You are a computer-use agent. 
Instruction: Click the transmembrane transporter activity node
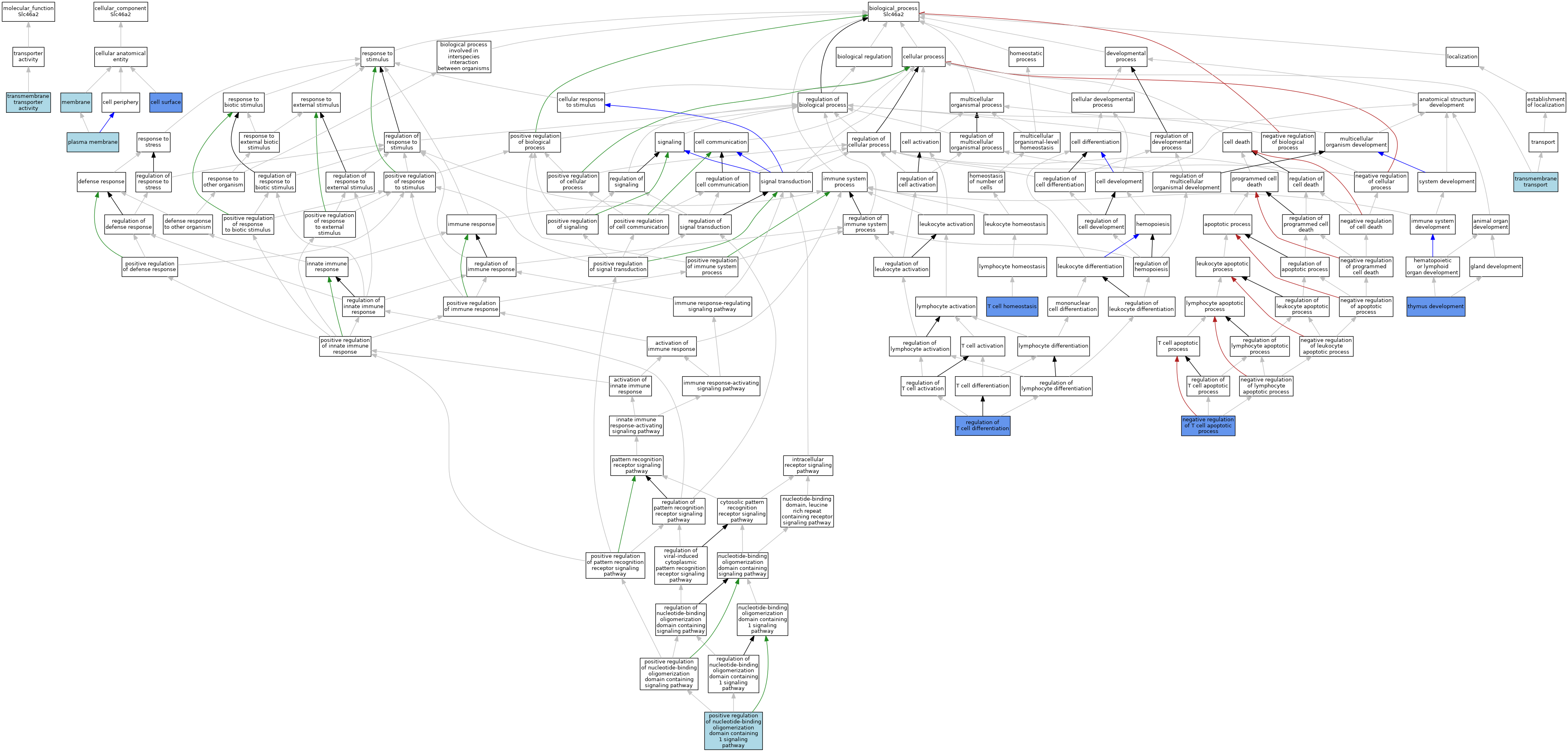click(x=28, y=102)
